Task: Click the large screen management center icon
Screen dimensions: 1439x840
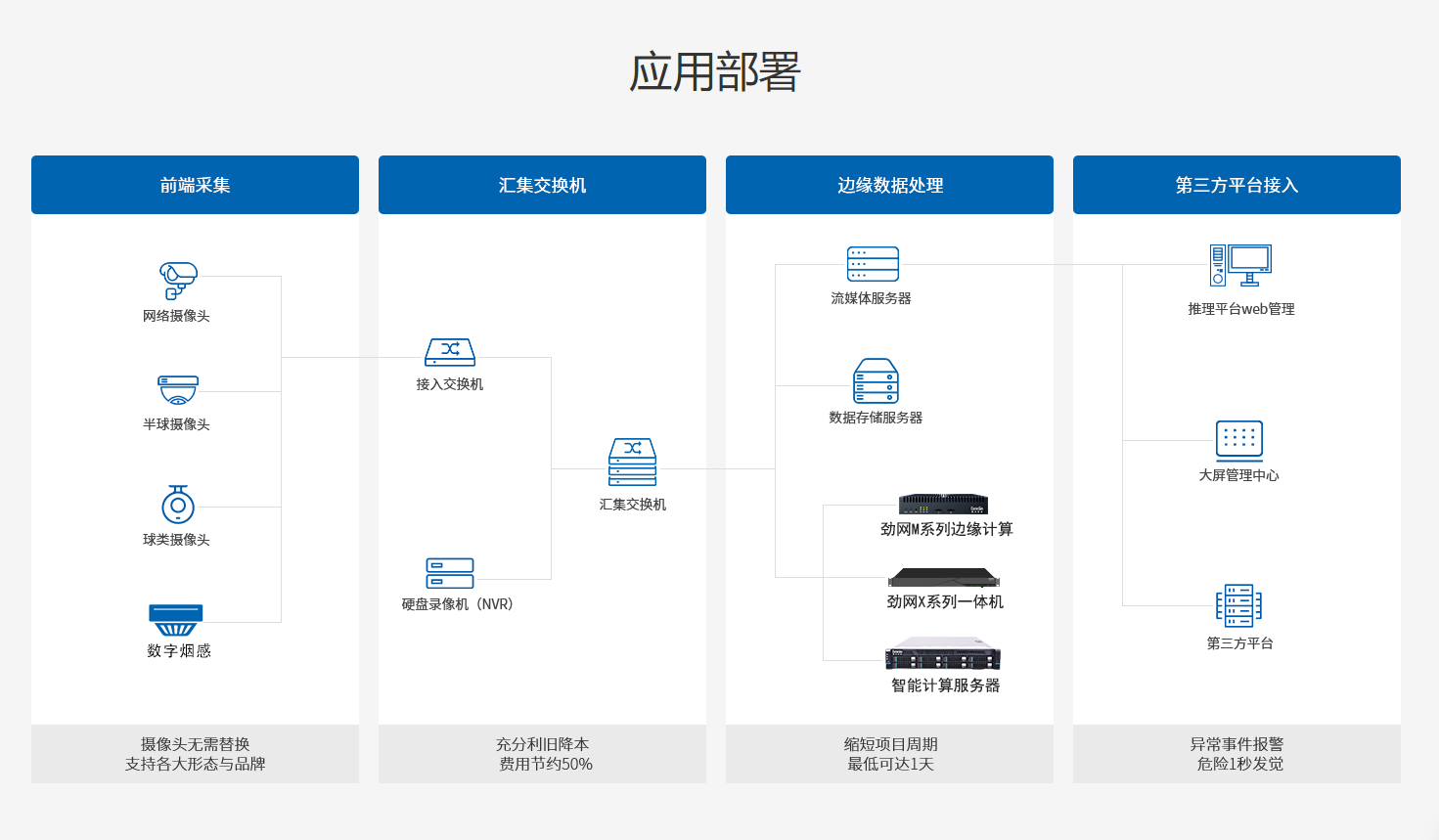Action: coord(1239,441)
